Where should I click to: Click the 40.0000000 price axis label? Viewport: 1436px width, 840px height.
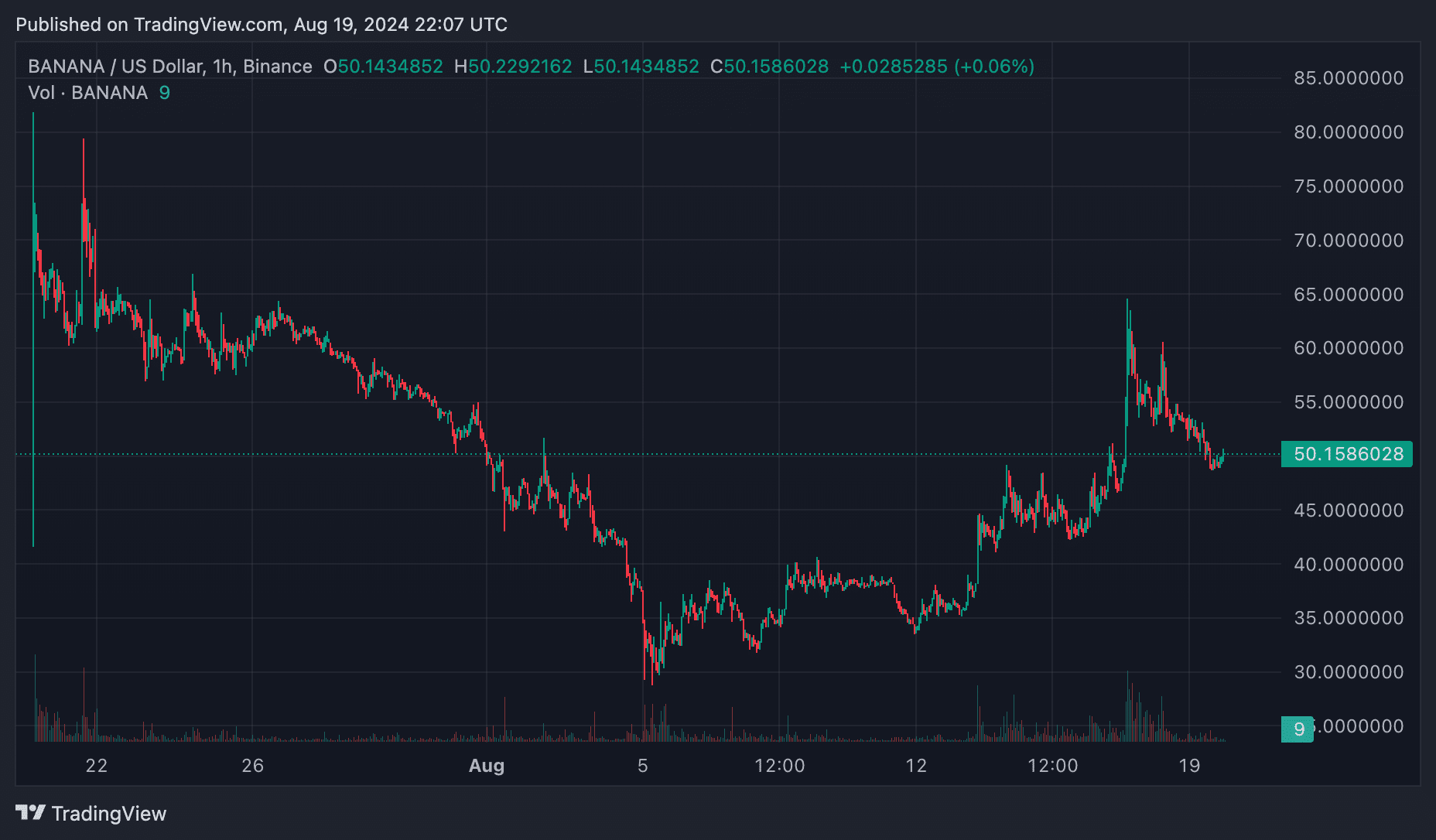pos(1349,565)
